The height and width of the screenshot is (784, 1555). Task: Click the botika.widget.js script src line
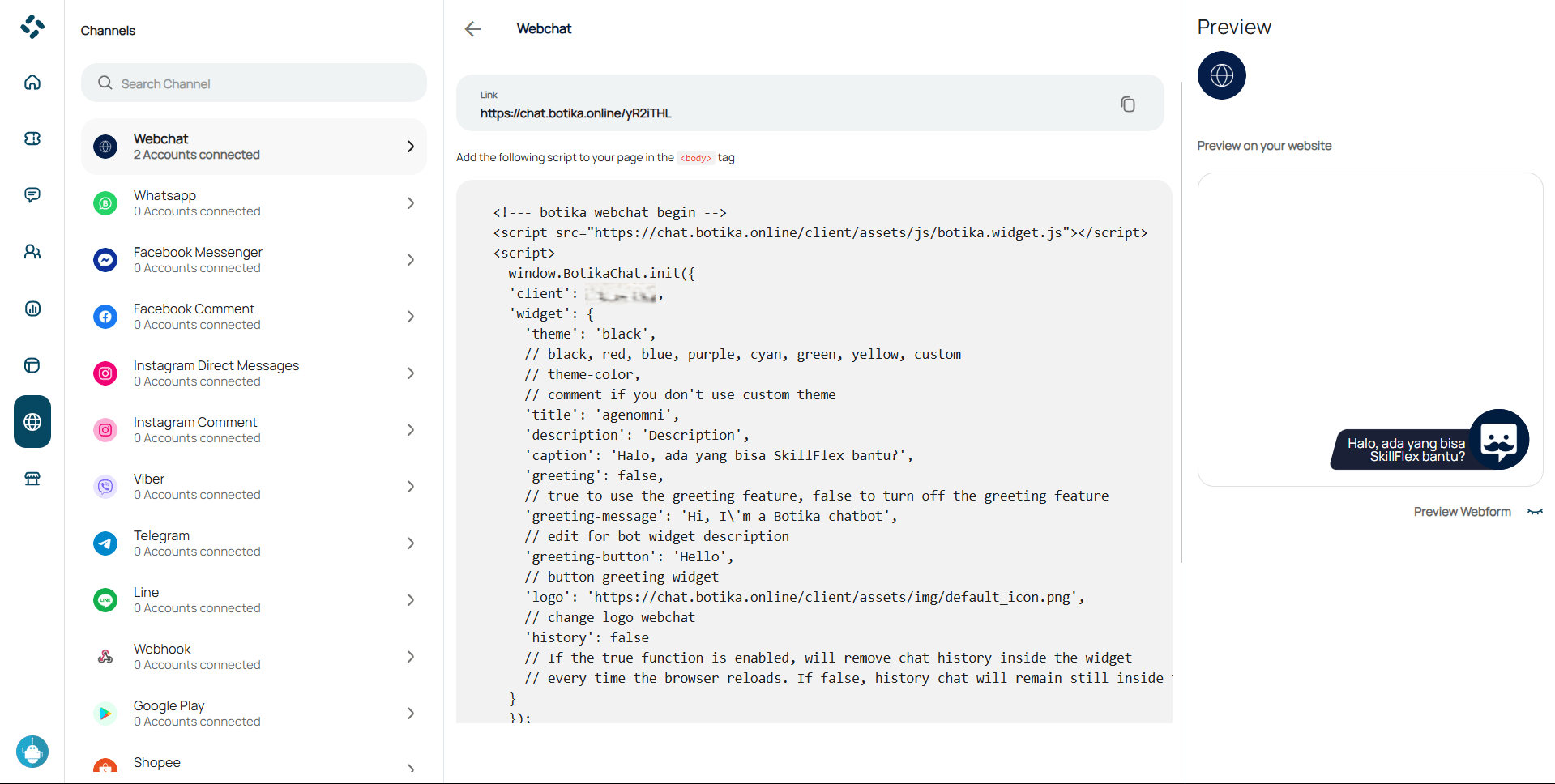tap(820, 232)
